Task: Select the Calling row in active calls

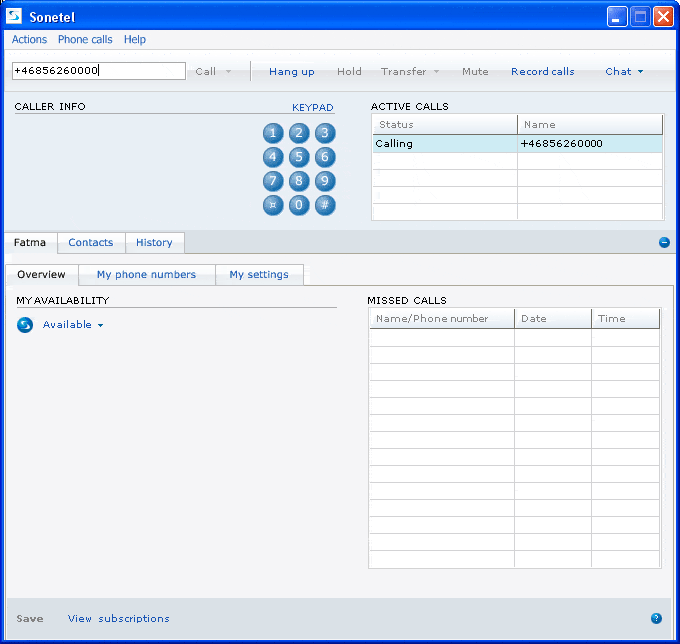Action: pos(517,144)
